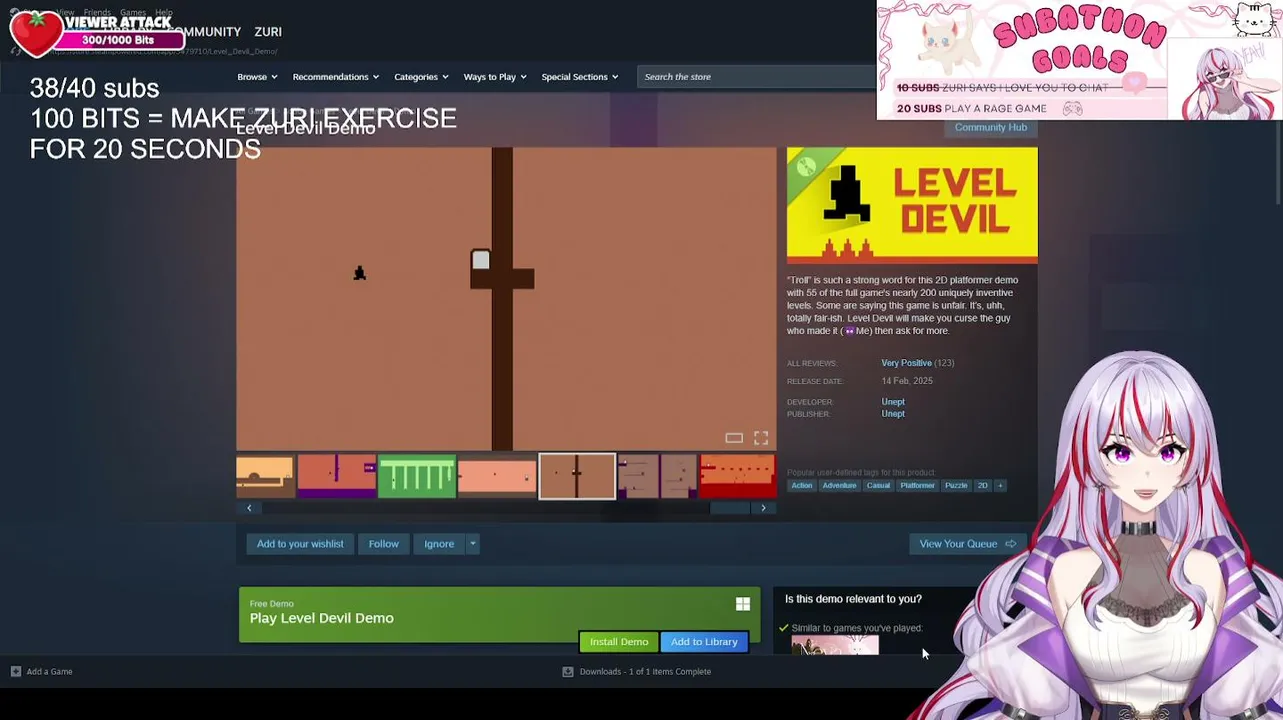The height and width of the screenshot is (720, 1283).
Task: Click the Similar to games you've played text
Action: point(857,628)
